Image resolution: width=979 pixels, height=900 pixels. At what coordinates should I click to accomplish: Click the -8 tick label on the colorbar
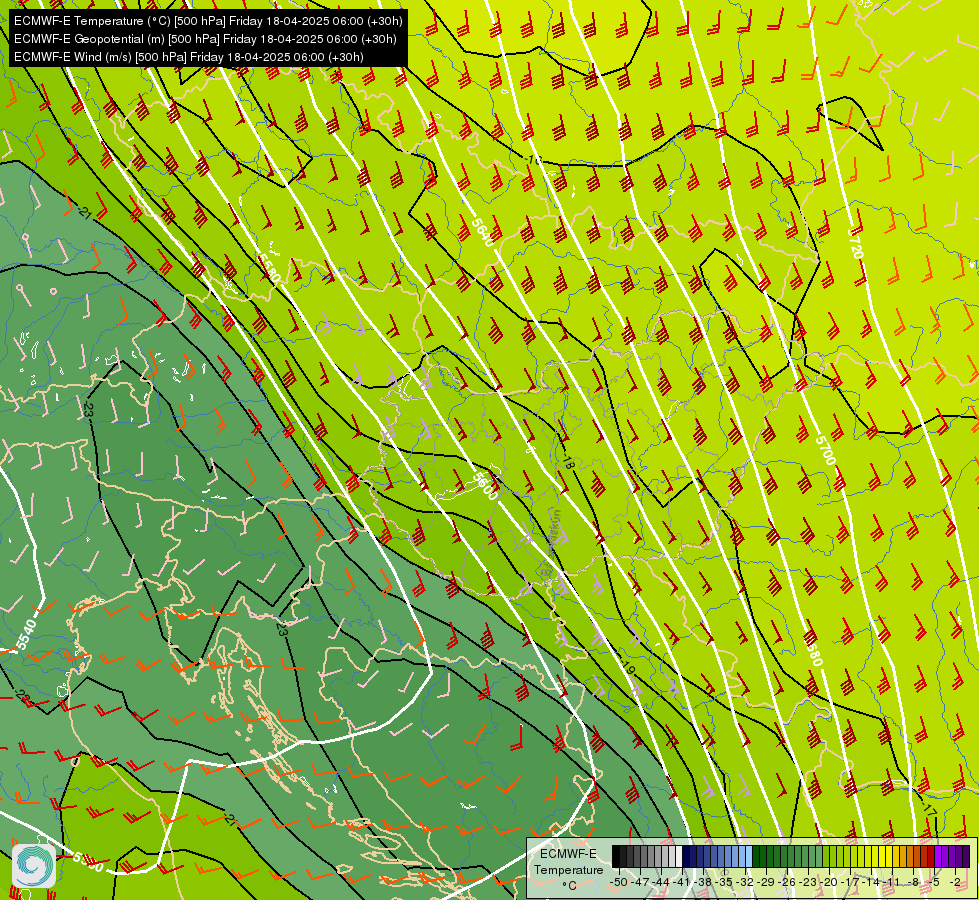point(913,882)
